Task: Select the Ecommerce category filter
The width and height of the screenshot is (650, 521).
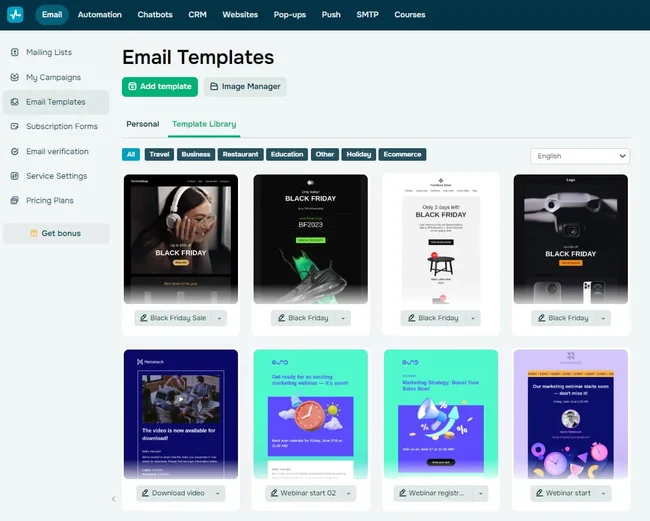Action: tap(402, 155)
